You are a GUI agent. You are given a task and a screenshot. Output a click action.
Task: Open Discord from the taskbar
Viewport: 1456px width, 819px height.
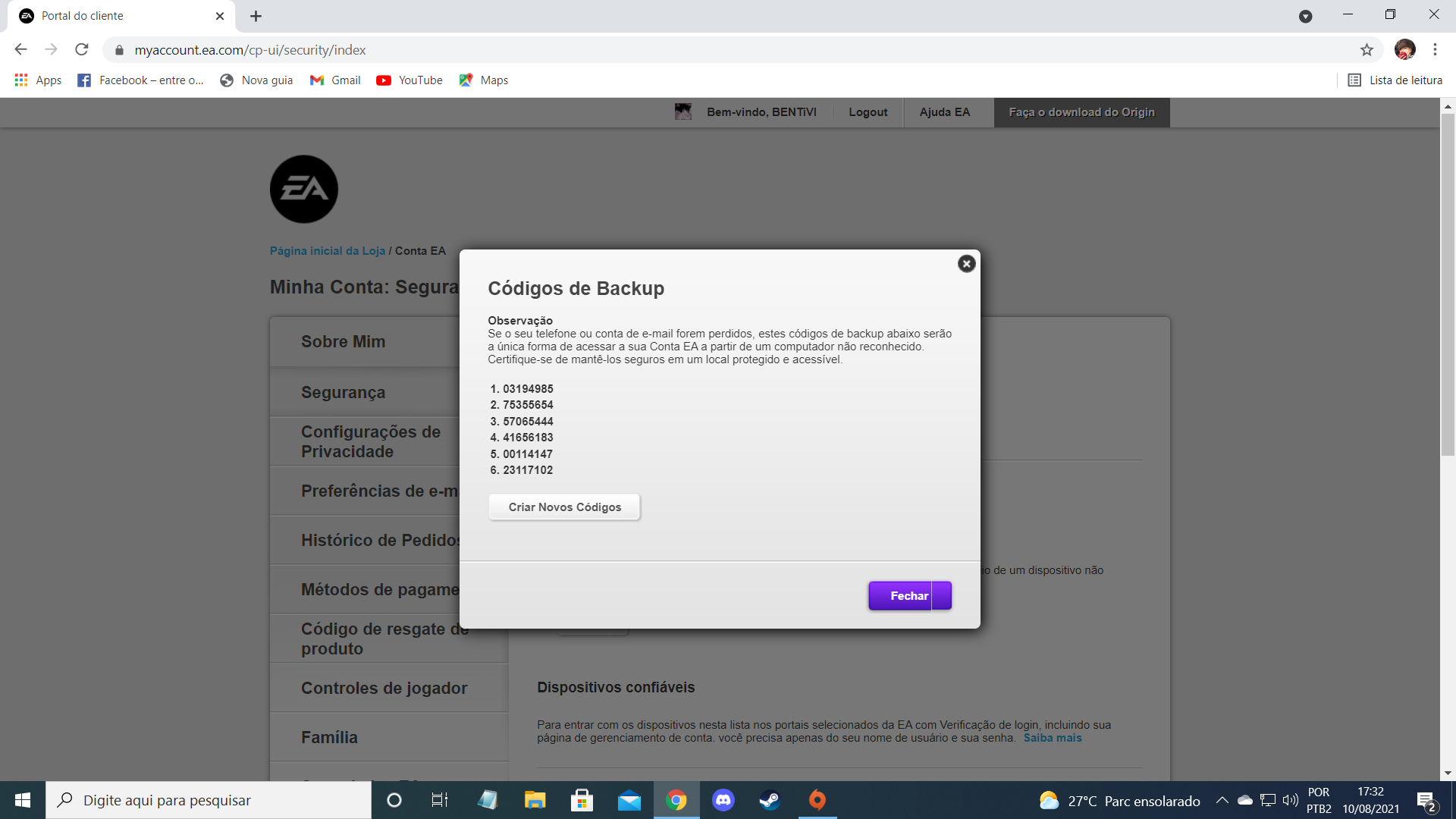(723, 800)
